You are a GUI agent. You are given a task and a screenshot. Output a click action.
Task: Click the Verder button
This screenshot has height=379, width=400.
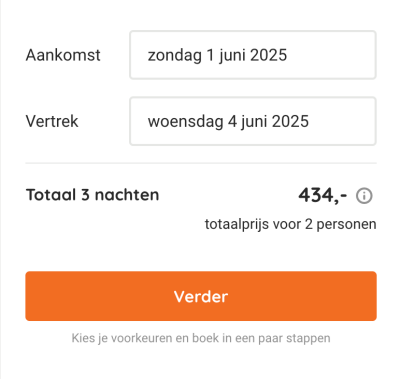[x=201, y=296]
